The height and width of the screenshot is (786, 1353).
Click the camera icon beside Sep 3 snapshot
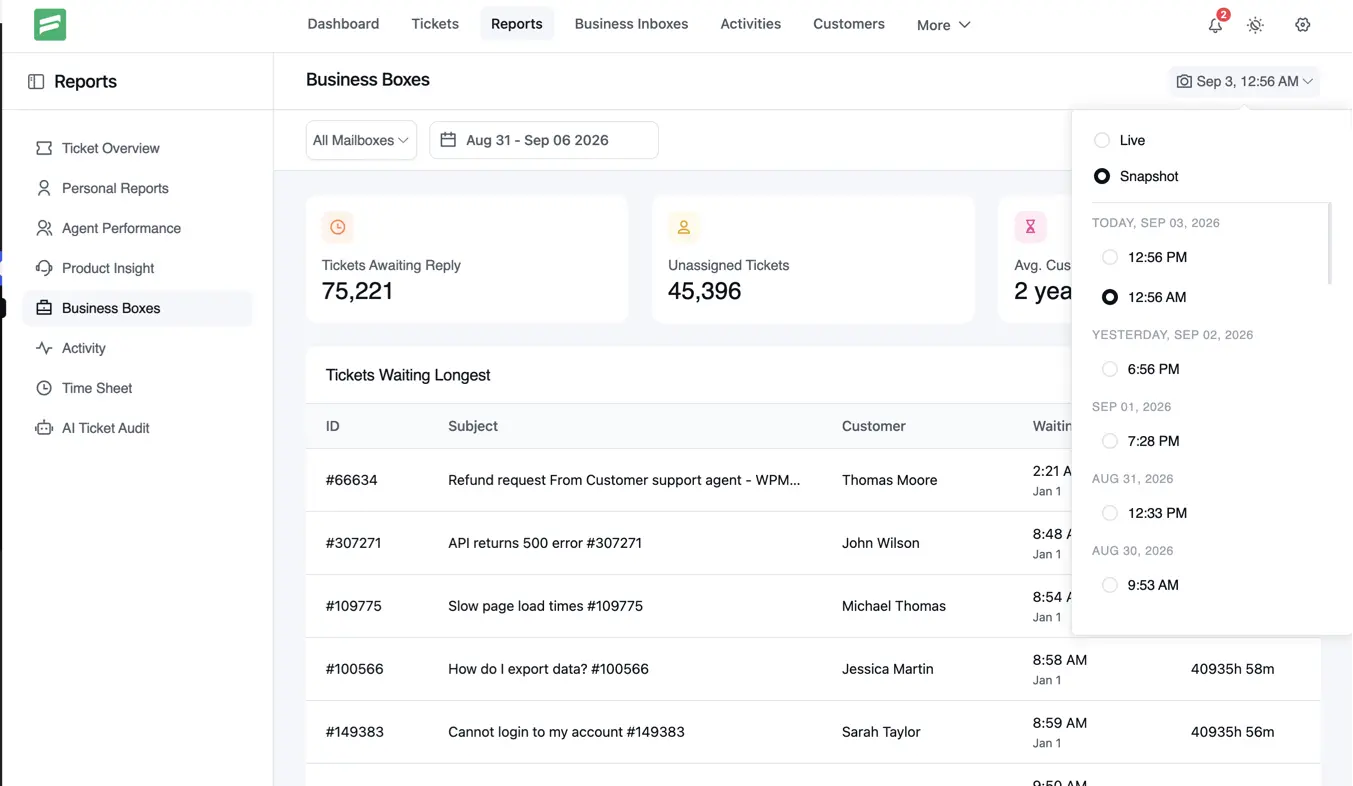pyautogui.click(x=1184, y=81)
